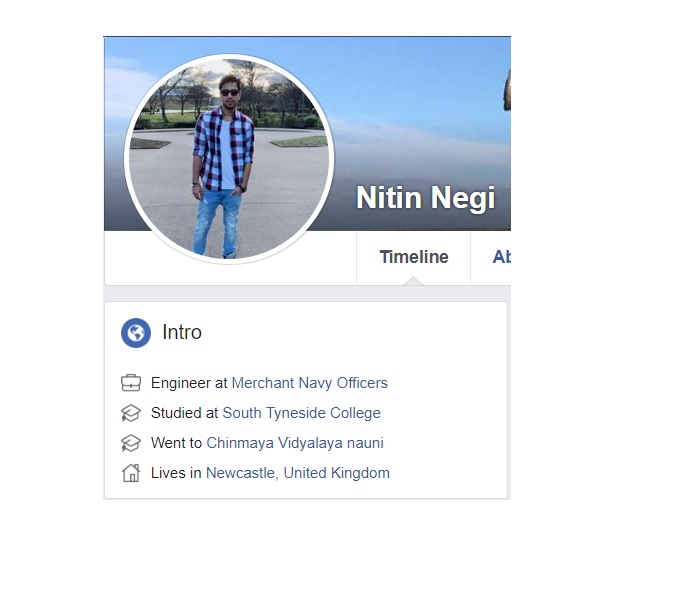Click the Studied at text label
This screenshot has height=598, width=700.
pyautogui.click(x=184, y=413)
